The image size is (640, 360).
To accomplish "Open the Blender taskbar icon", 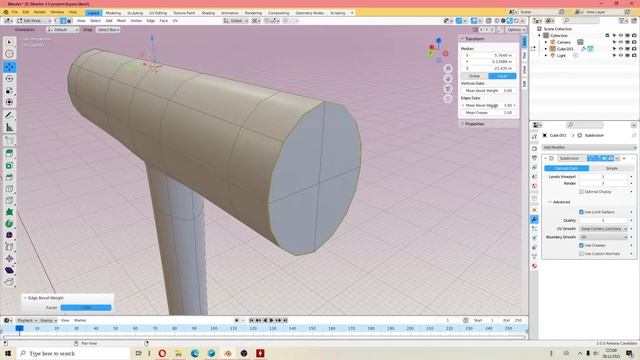I will click(x=228, y=353).
